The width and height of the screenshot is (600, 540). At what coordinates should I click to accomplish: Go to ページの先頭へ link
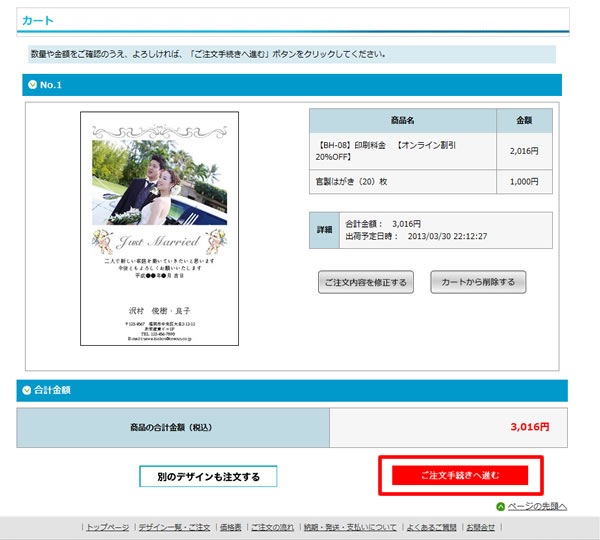[537, 506]
